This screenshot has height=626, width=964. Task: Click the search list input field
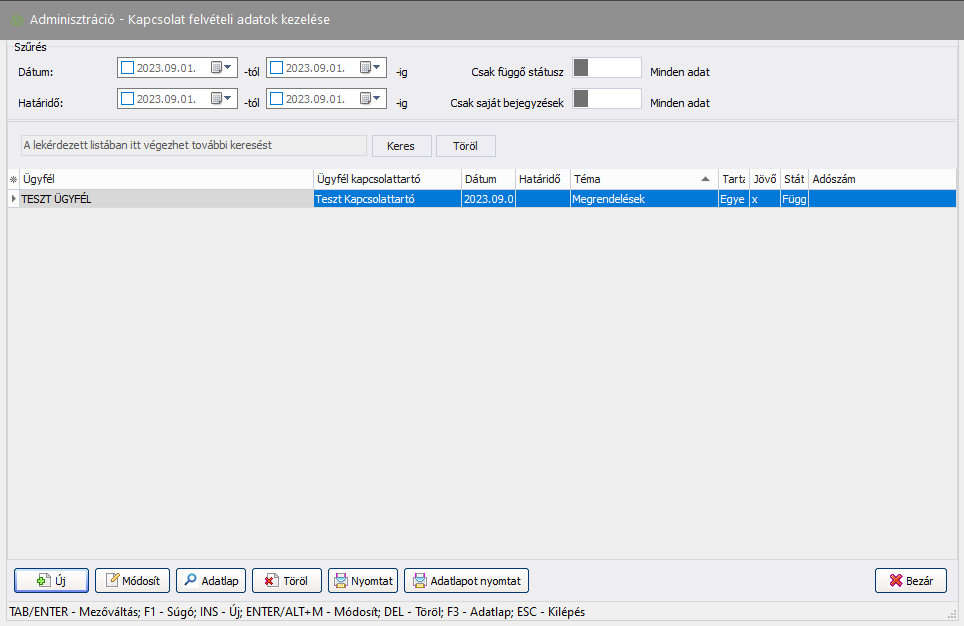click(194, 146)
